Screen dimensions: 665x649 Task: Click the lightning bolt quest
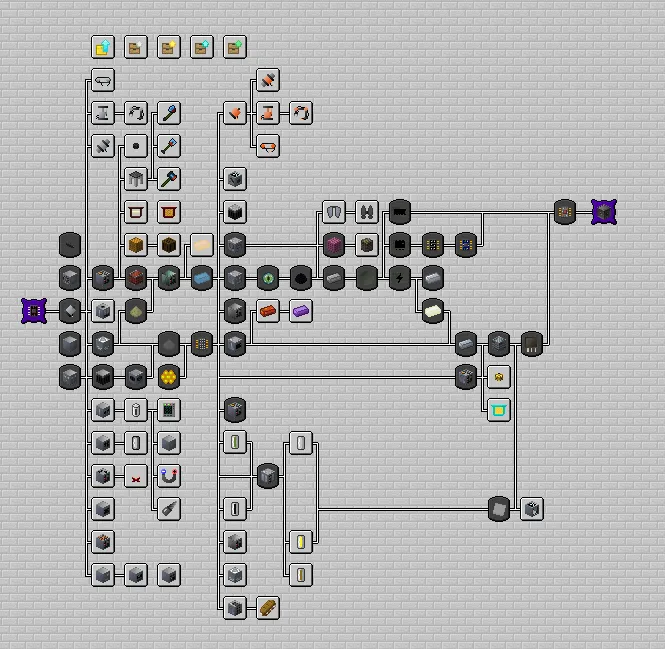(400, 278)
